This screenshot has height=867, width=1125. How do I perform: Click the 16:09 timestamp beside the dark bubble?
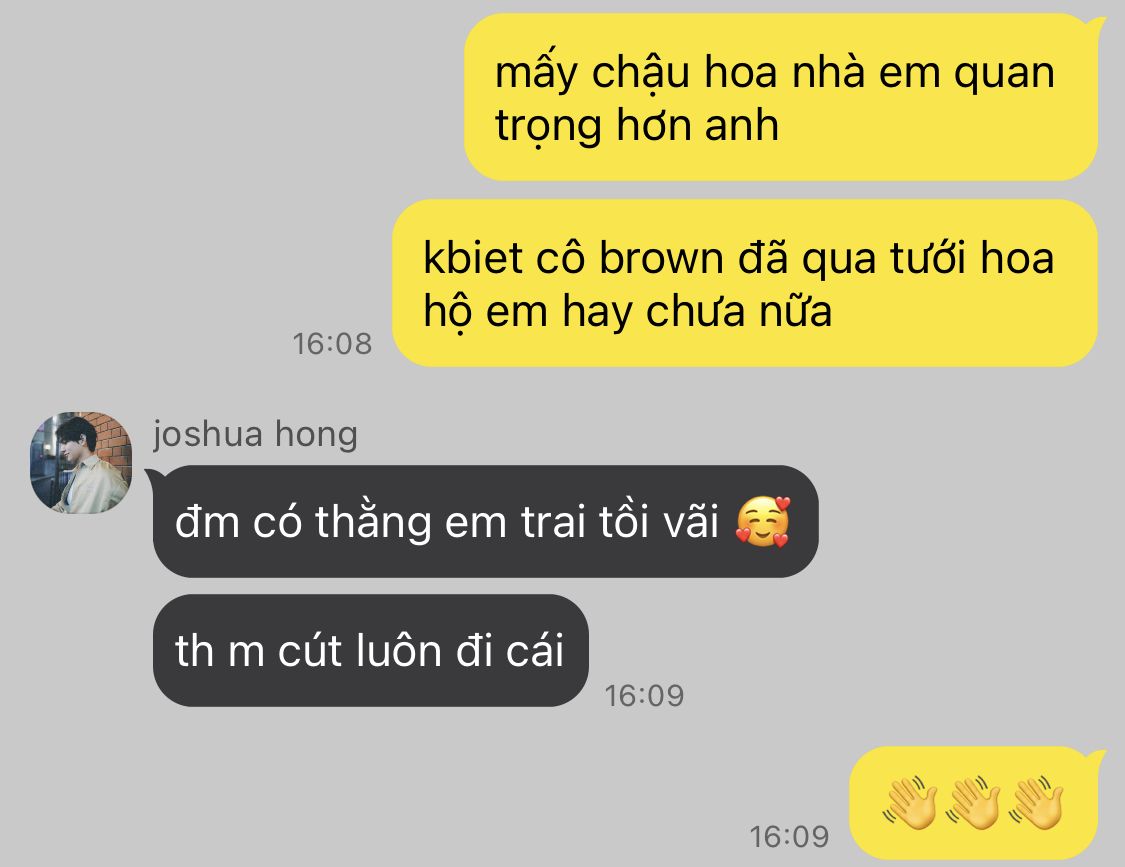(644, 695)
